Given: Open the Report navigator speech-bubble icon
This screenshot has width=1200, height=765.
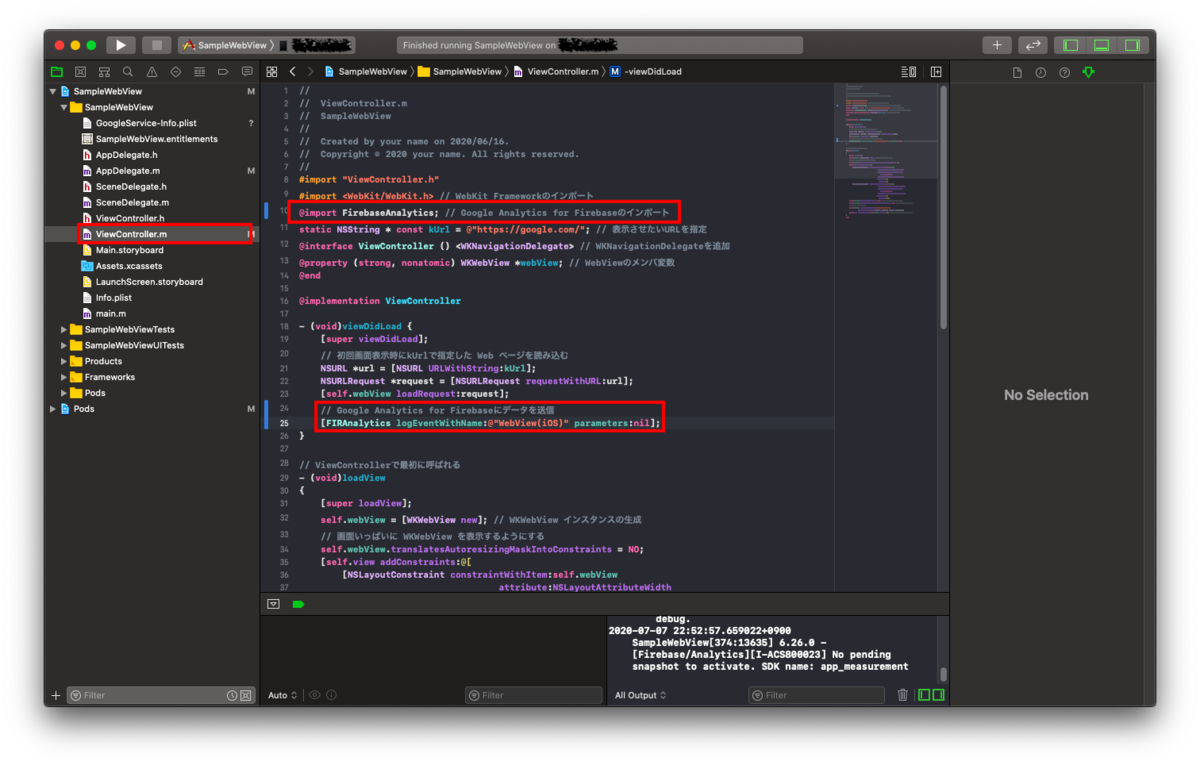Looking at the screenshot, I should (x=247, y=72).
